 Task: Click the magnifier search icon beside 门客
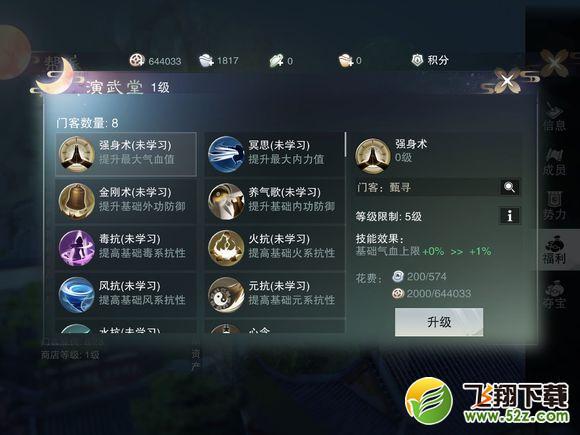pos(510,187)
